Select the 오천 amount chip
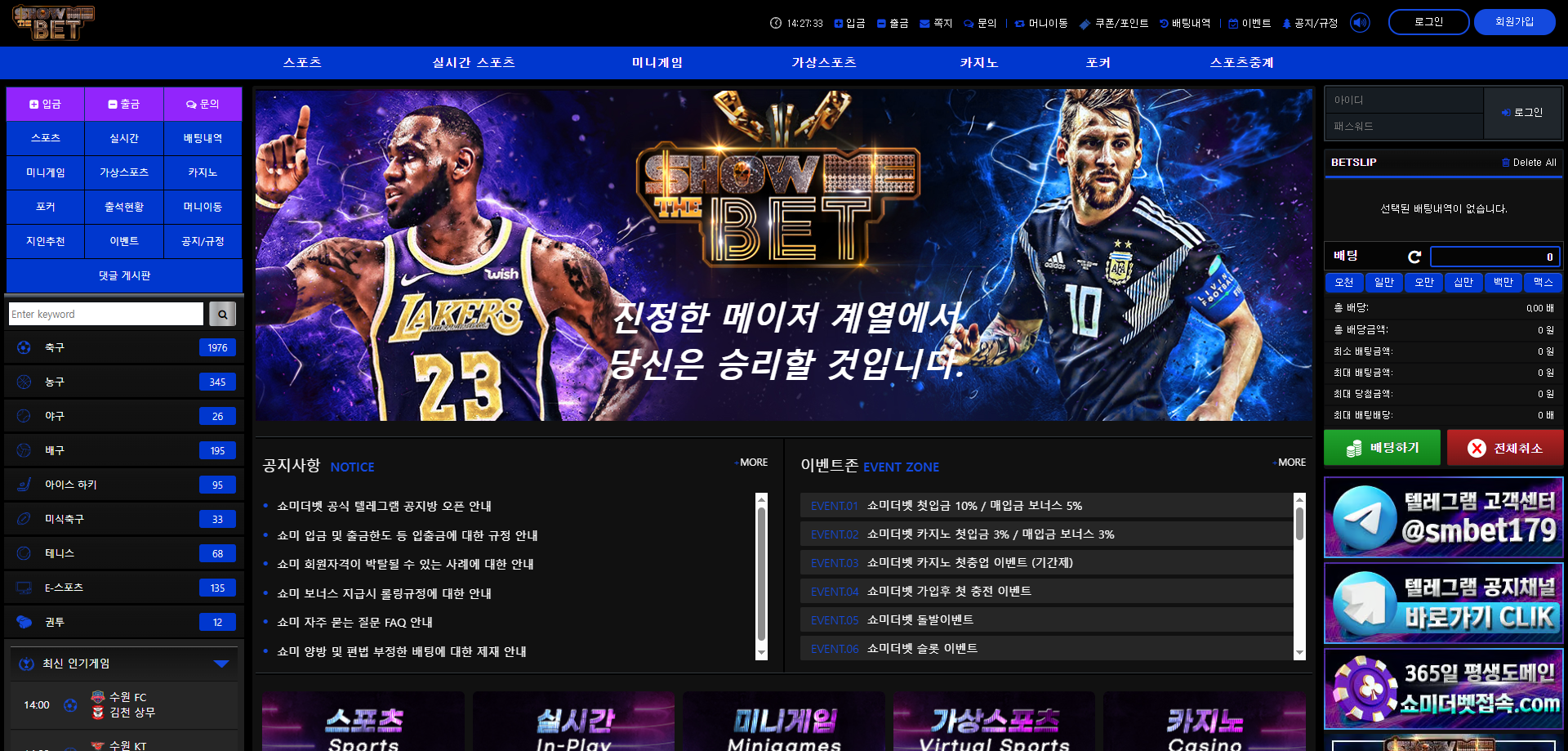The width and height of the screenshot is (1568, 751). 1344,282
